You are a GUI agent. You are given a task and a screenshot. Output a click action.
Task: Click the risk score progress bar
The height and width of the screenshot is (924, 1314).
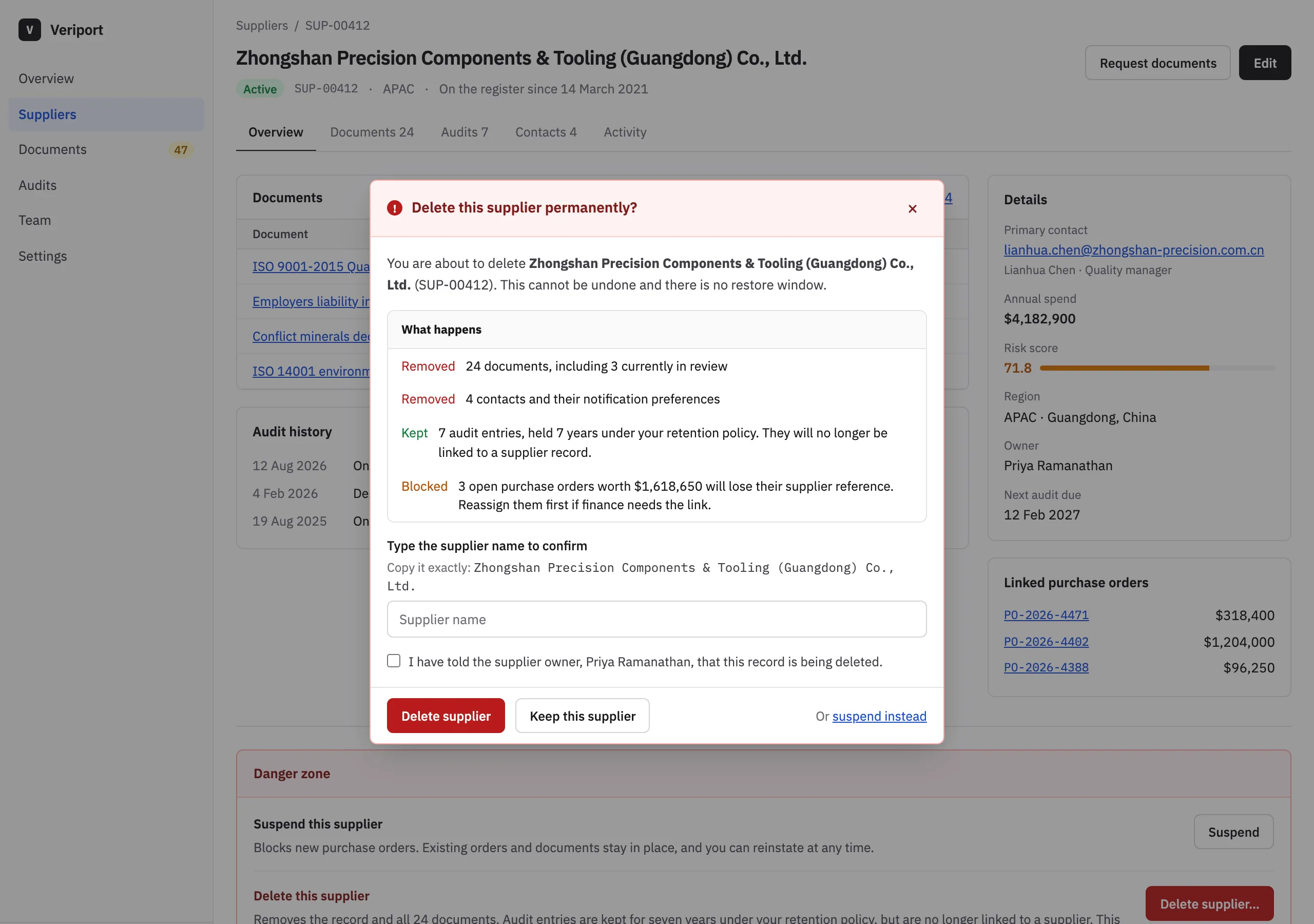point(1156,368)
